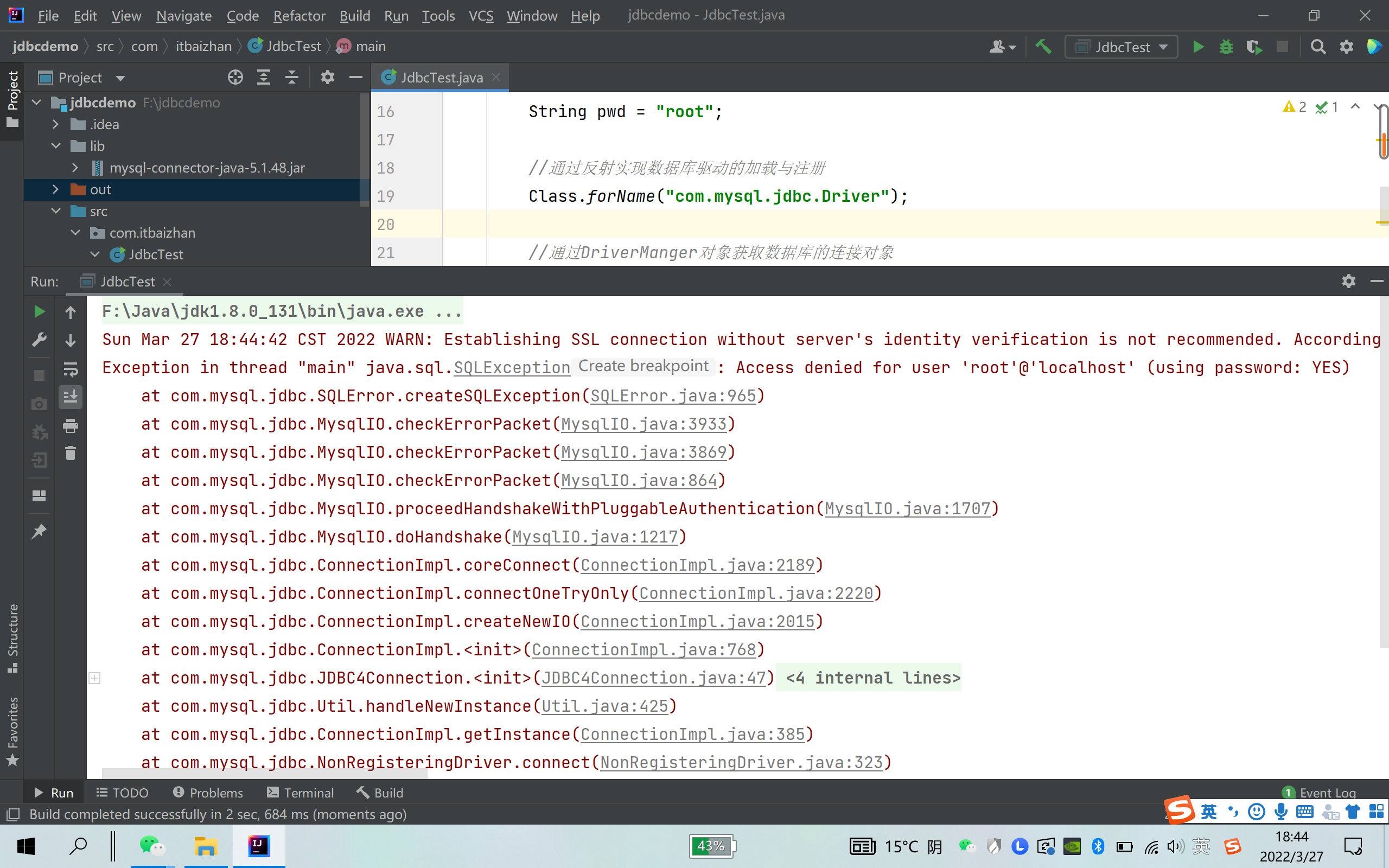1389x868 pixels.
Task: Open the Navigate menu
Action: click(x=184, y=16)
